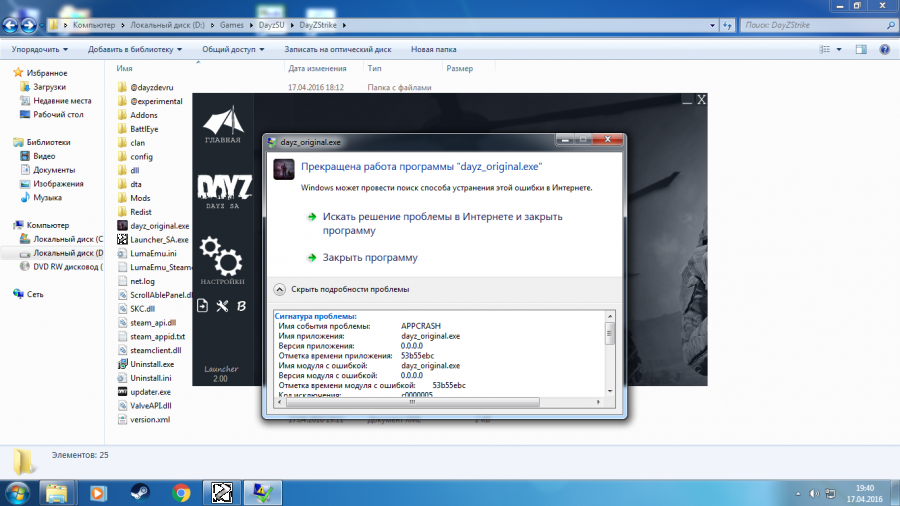Open Steam from the taskbar
900x506 pixels.
tap(140, 492)
